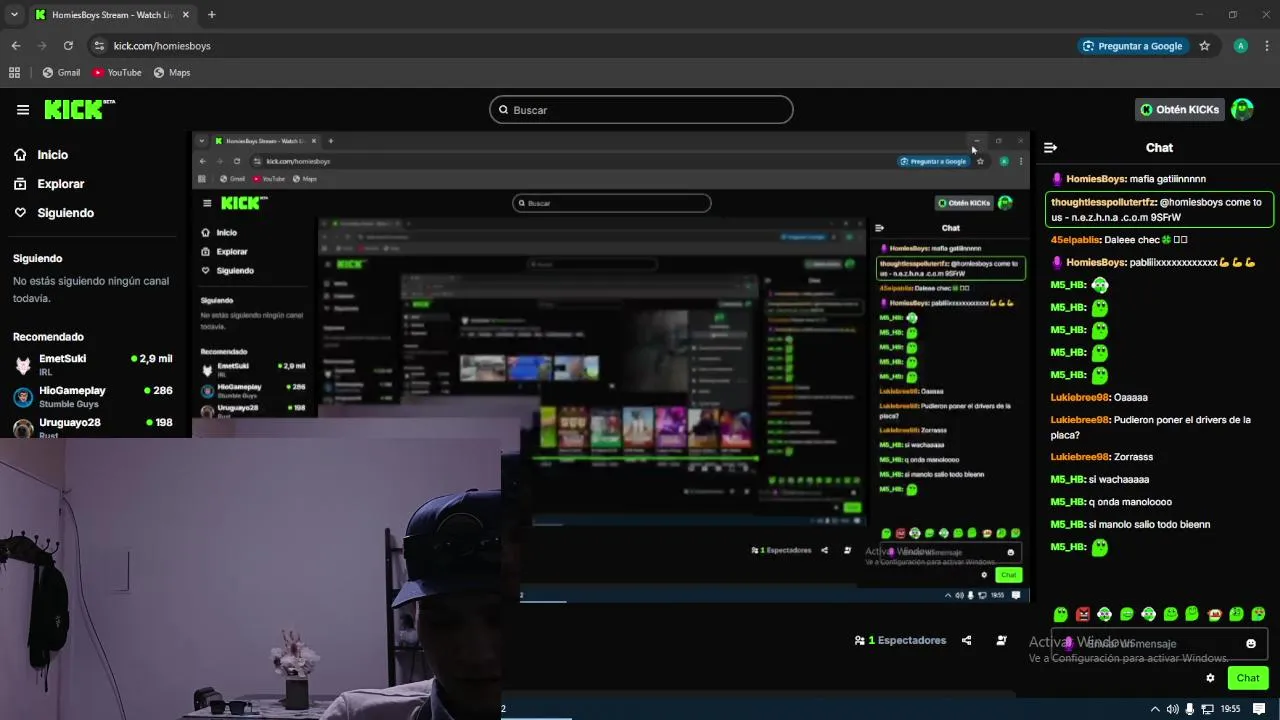The height and width of the screenshot is (720, 1280).
Task: Open a new Chrome tab
Action: click(x=211, y=15)
